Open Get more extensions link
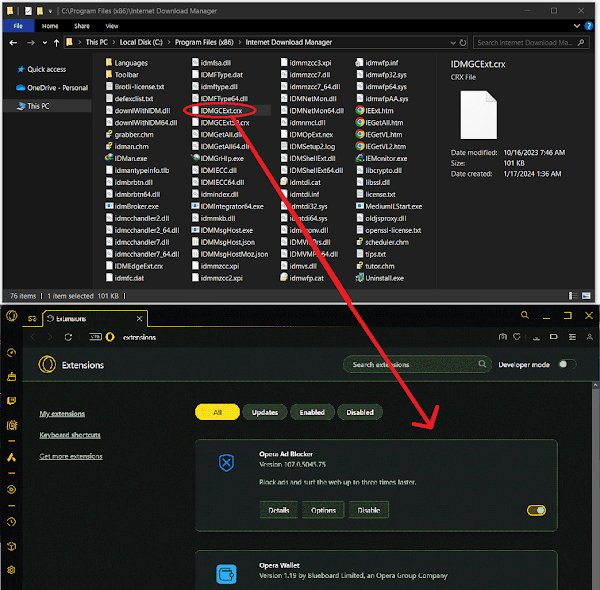Screen dimensions: 600x590 point(71,456)
